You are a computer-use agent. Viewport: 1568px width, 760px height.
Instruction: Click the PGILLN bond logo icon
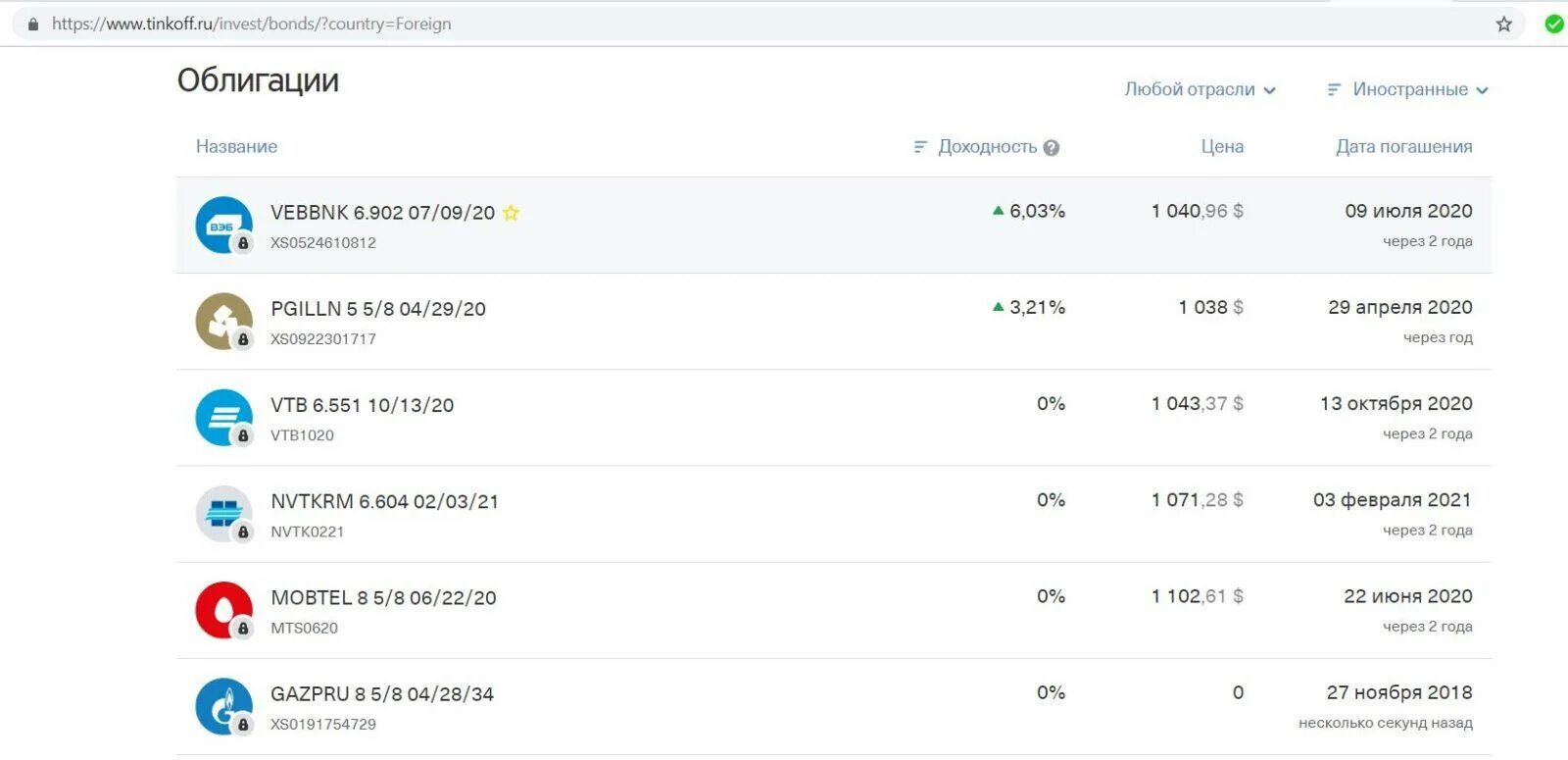(x=224, y=322)
